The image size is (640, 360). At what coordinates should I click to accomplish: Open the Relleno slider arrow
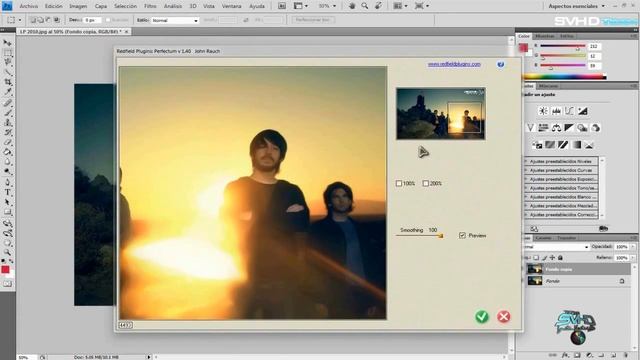coord(633,258)
